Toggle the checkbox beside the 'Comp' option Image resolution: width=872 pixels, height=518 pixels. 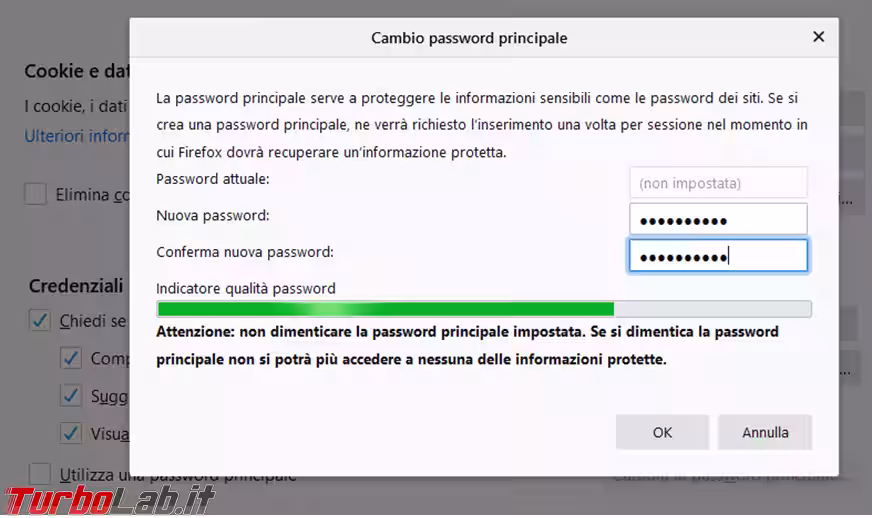pos(70,358)
